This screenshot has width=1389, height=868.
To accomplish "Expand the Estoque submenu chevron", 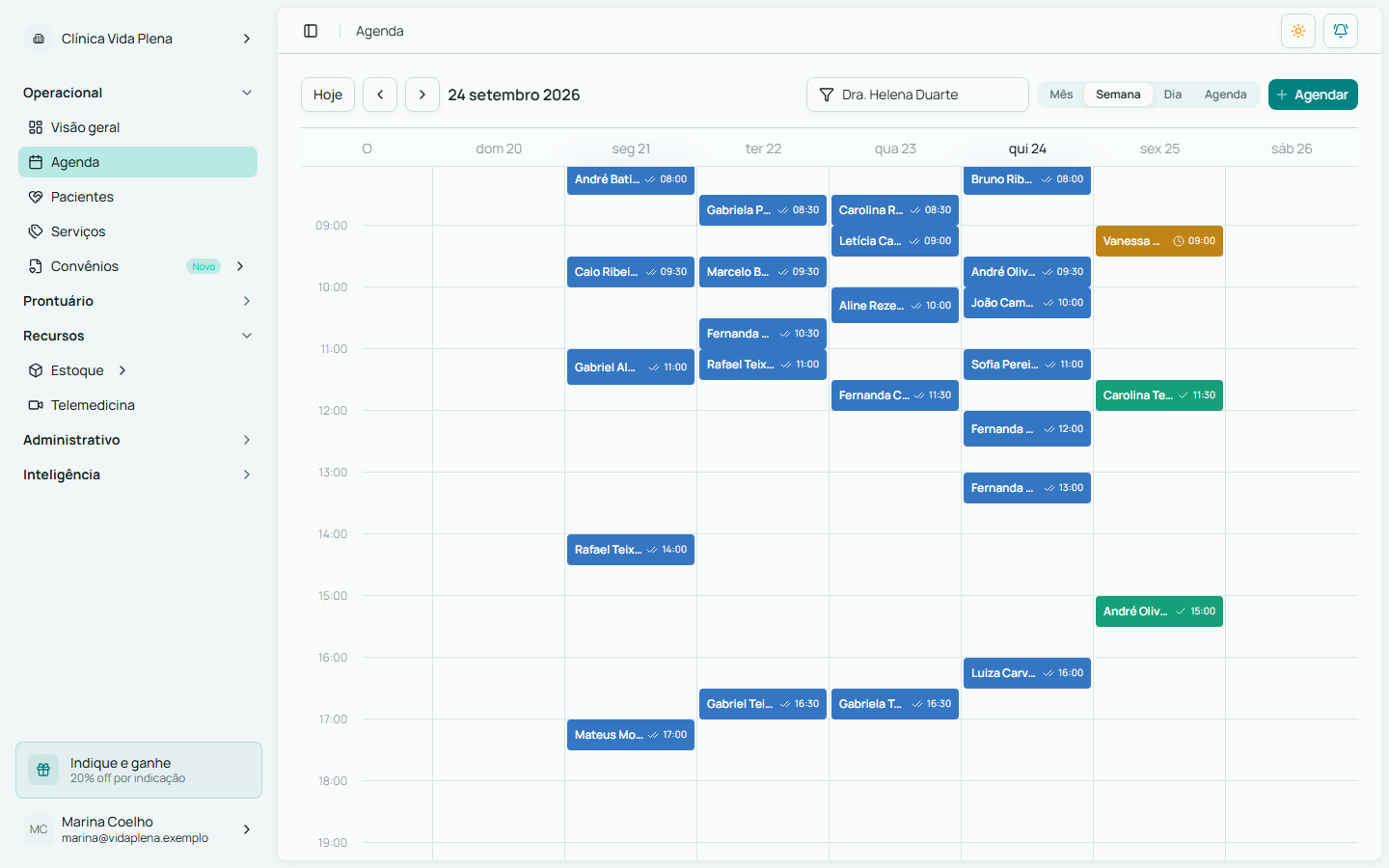I will tap(123, 370).
